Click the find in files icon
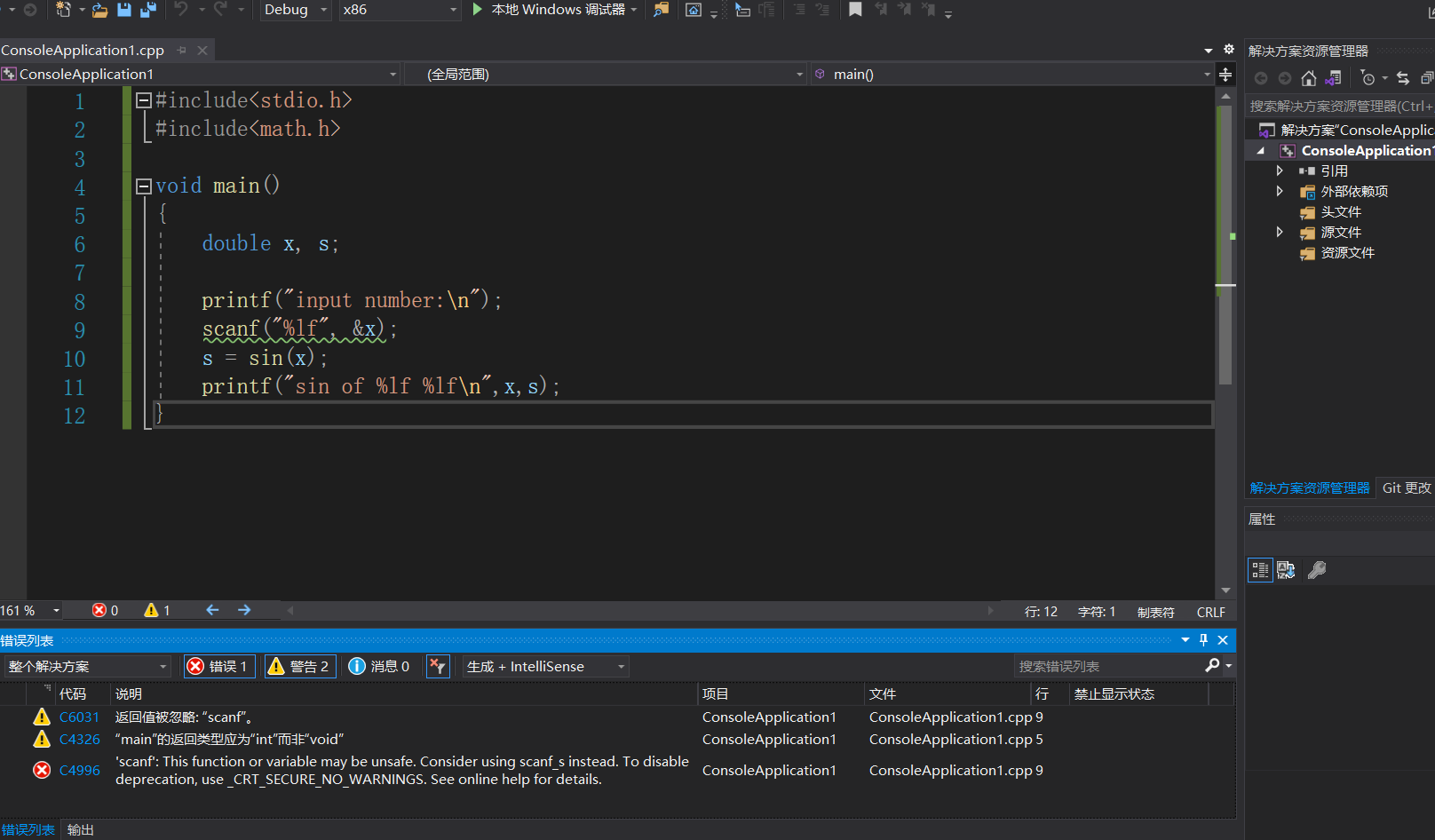Screen dimensions: 1435x840 [x=662, y=10]
